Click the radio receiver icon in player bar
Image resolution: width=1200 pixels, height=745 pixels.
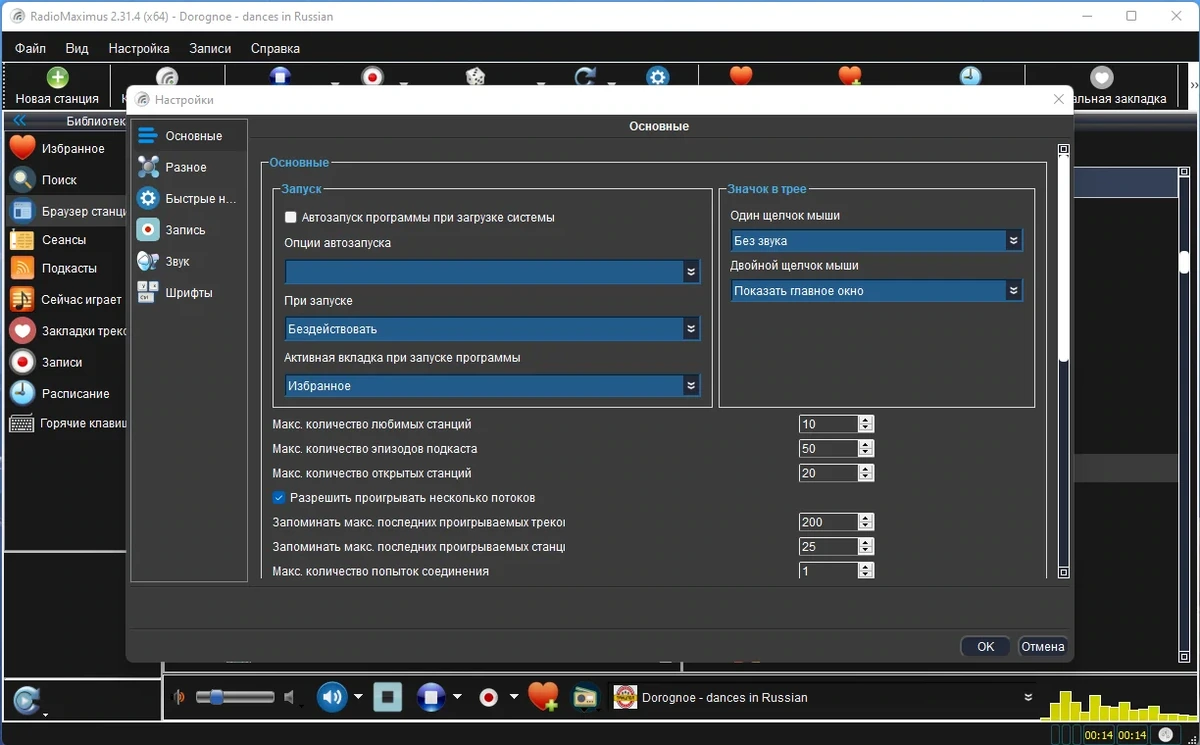point(584,697)
